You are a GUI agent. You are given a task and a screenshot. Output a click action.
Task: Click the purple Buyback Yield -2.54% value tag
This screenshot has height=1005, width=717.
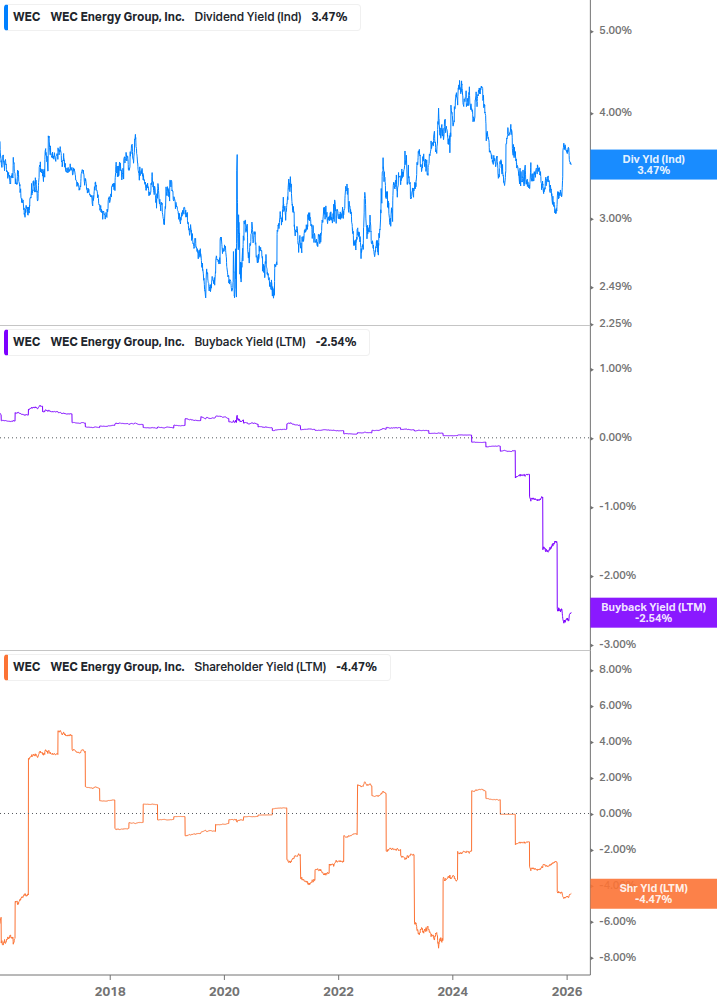(654, 613)
